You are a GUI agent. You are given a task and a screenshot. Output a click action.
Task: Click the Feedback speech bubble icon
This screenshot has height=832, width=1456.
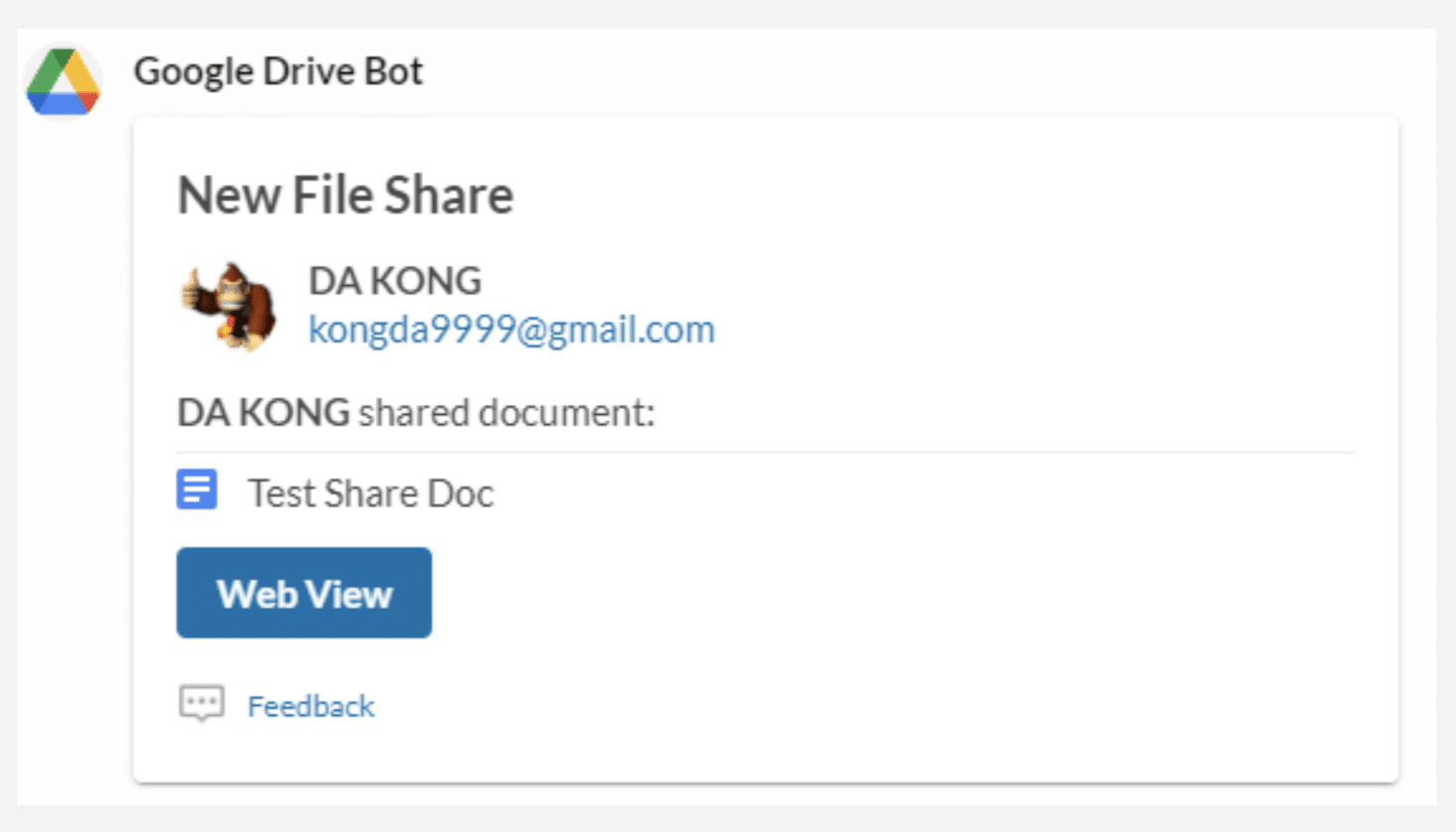coord(202,704)
